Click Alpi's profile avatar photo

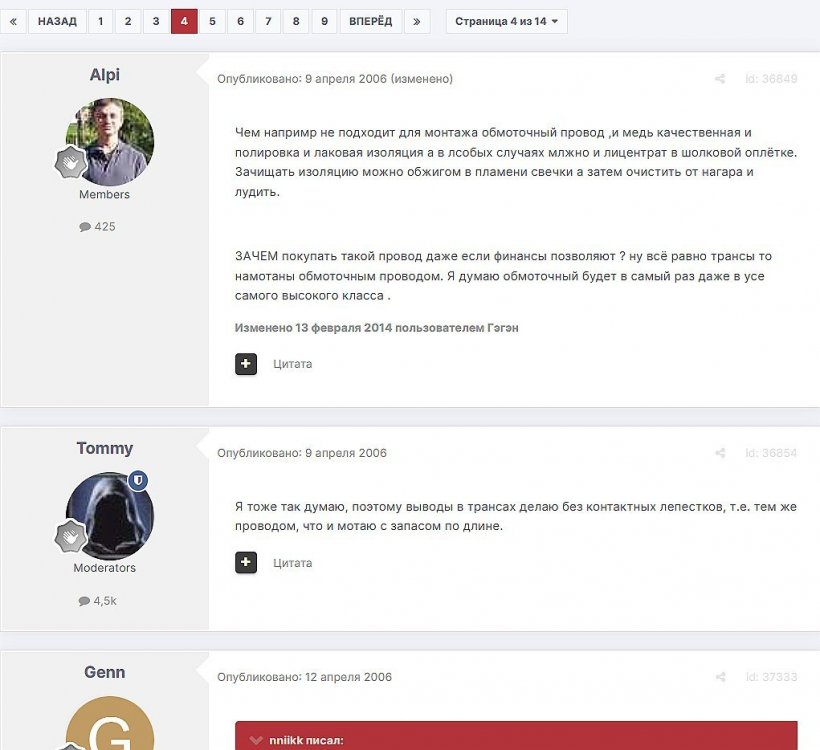point(110,142)
